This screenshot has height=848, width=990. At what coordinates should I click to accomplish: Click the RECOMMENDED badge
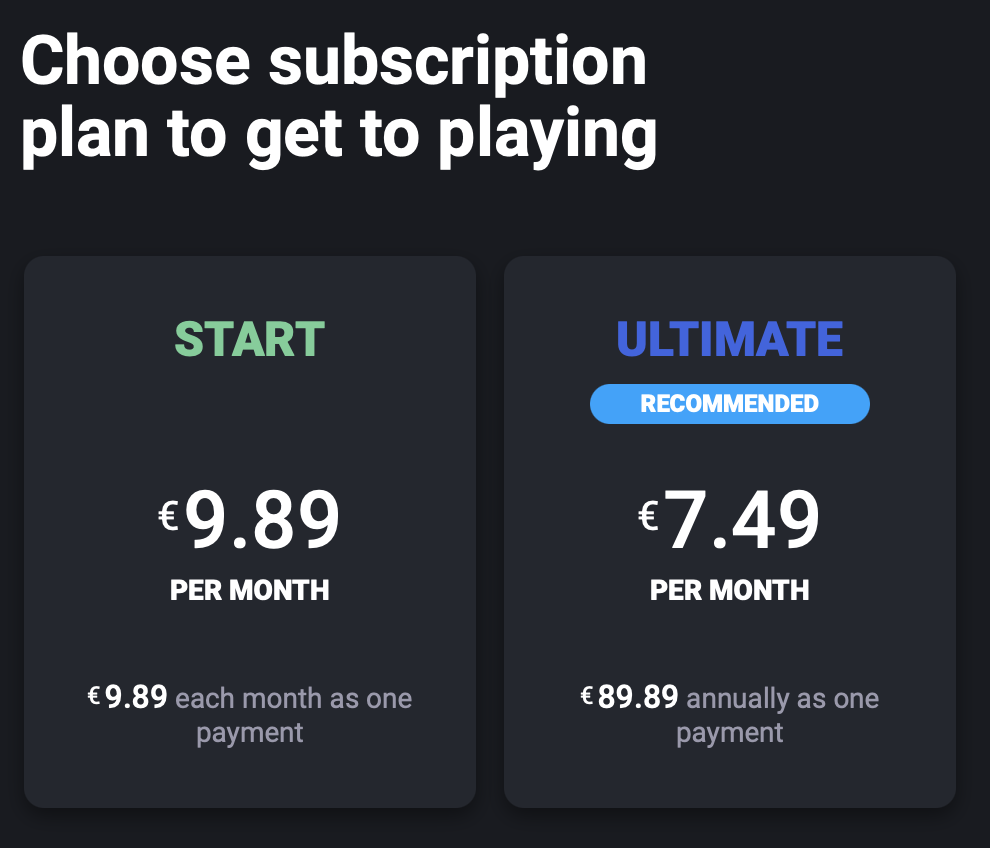point(730,403)
